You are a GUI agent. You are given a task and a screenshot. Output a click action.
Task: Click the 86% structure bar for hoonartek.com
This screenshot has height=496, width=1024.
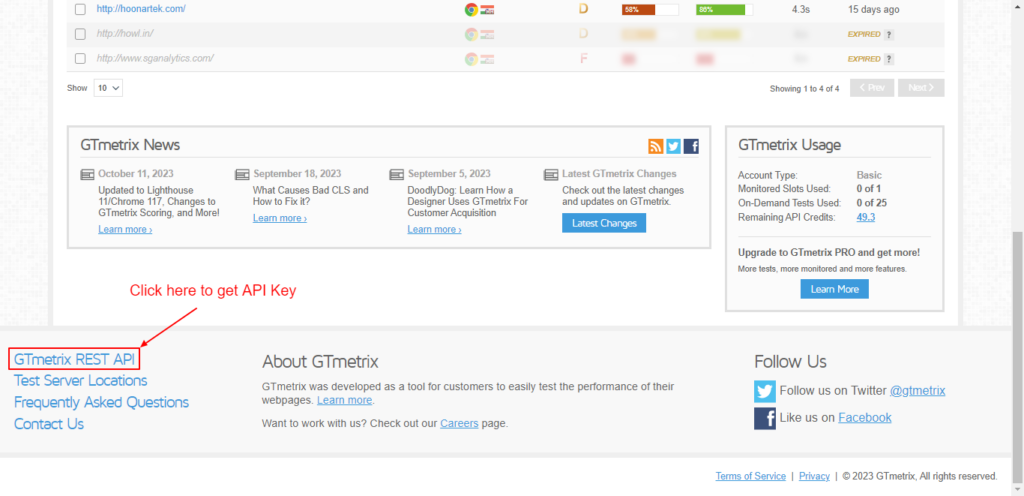[725, 10]
